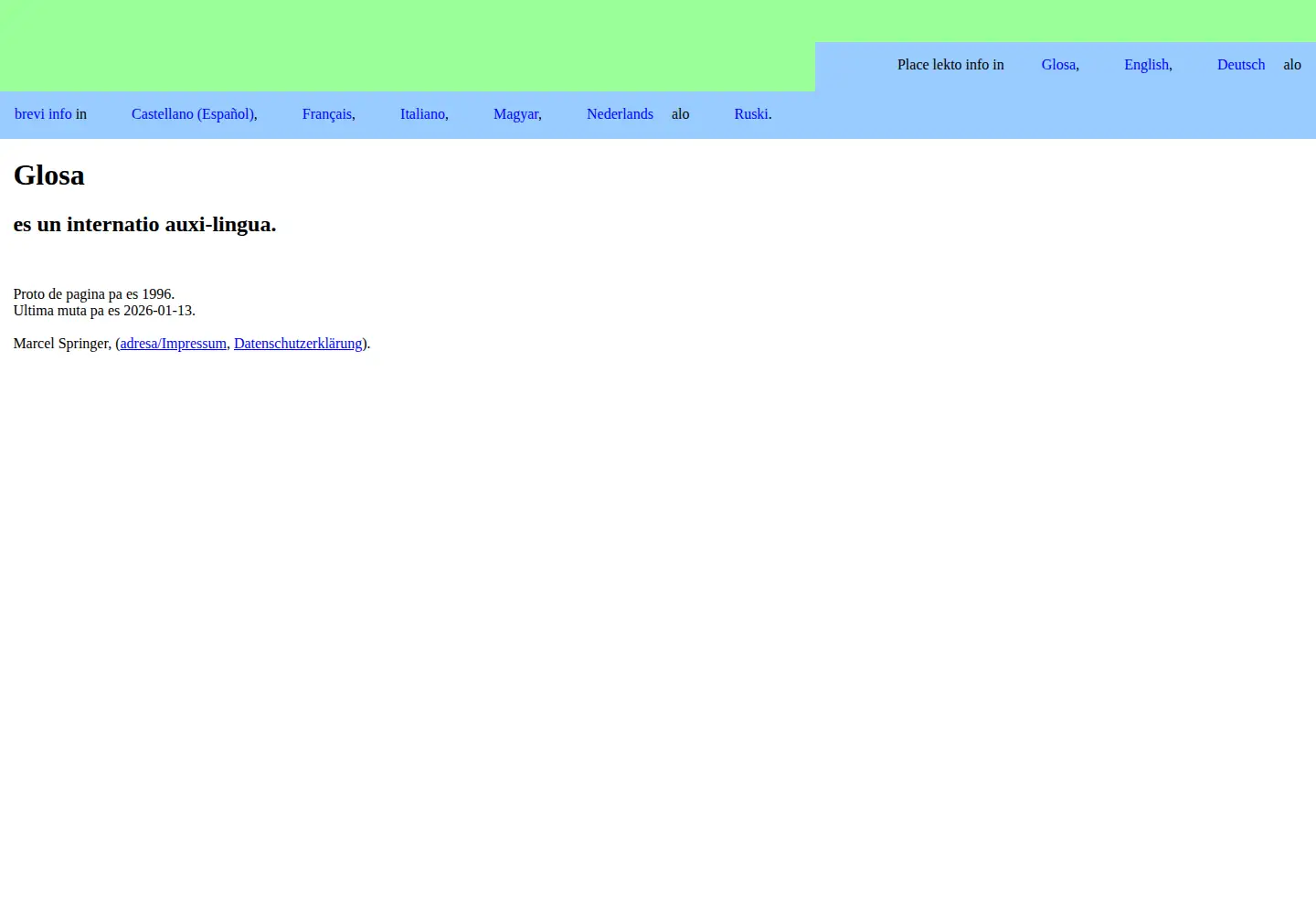The width and height of the screenshot is (1316, 914).
Task: Open the Datenschutzerklärung link
Action: point(298,344)
